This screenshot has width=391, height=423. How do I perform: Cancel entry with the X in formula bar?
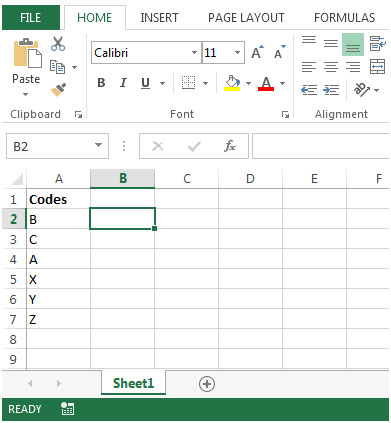coord(158,146)
